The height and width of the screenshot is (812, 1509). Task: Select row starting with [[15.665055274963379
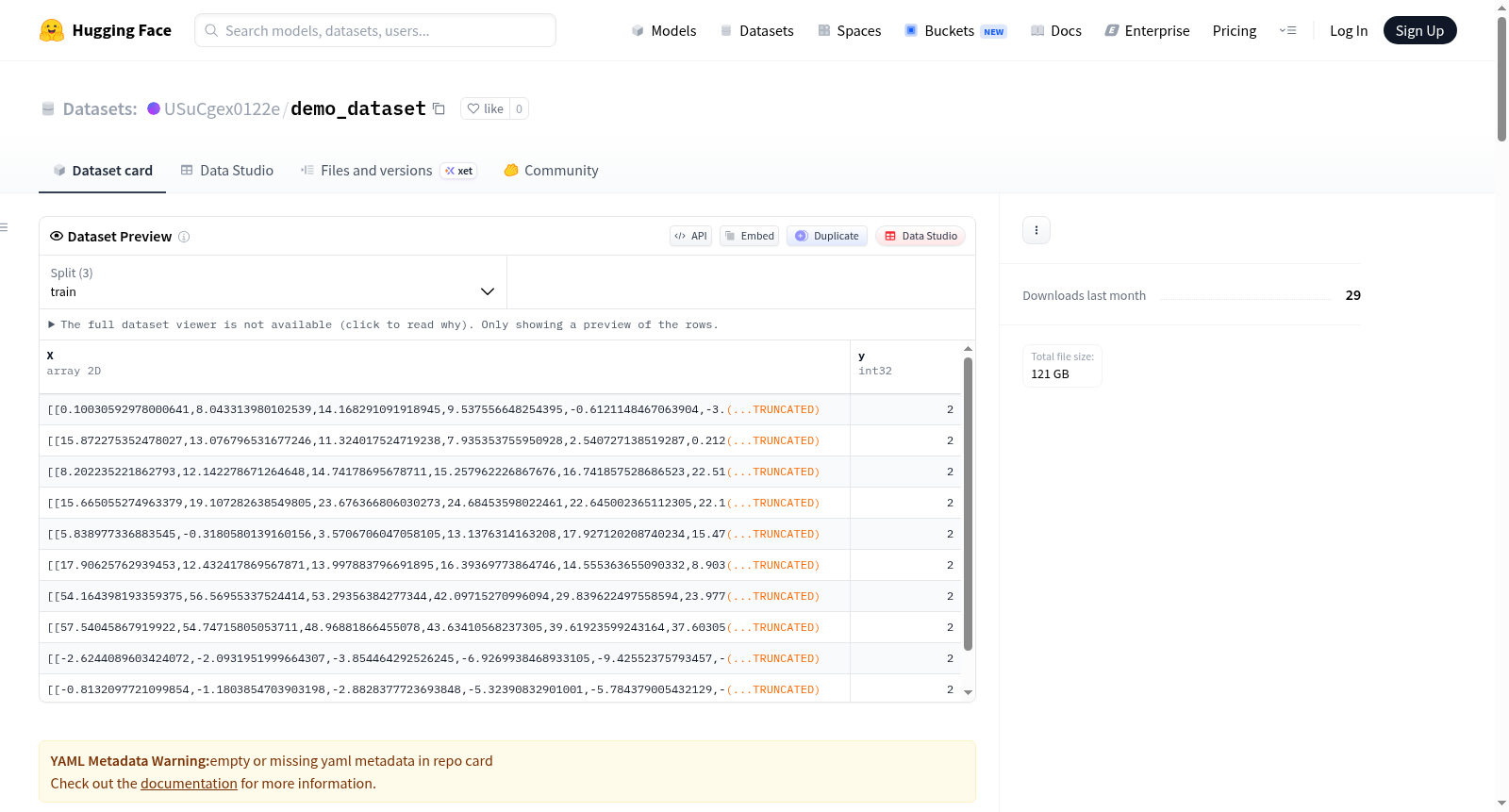tap(500, 503)
